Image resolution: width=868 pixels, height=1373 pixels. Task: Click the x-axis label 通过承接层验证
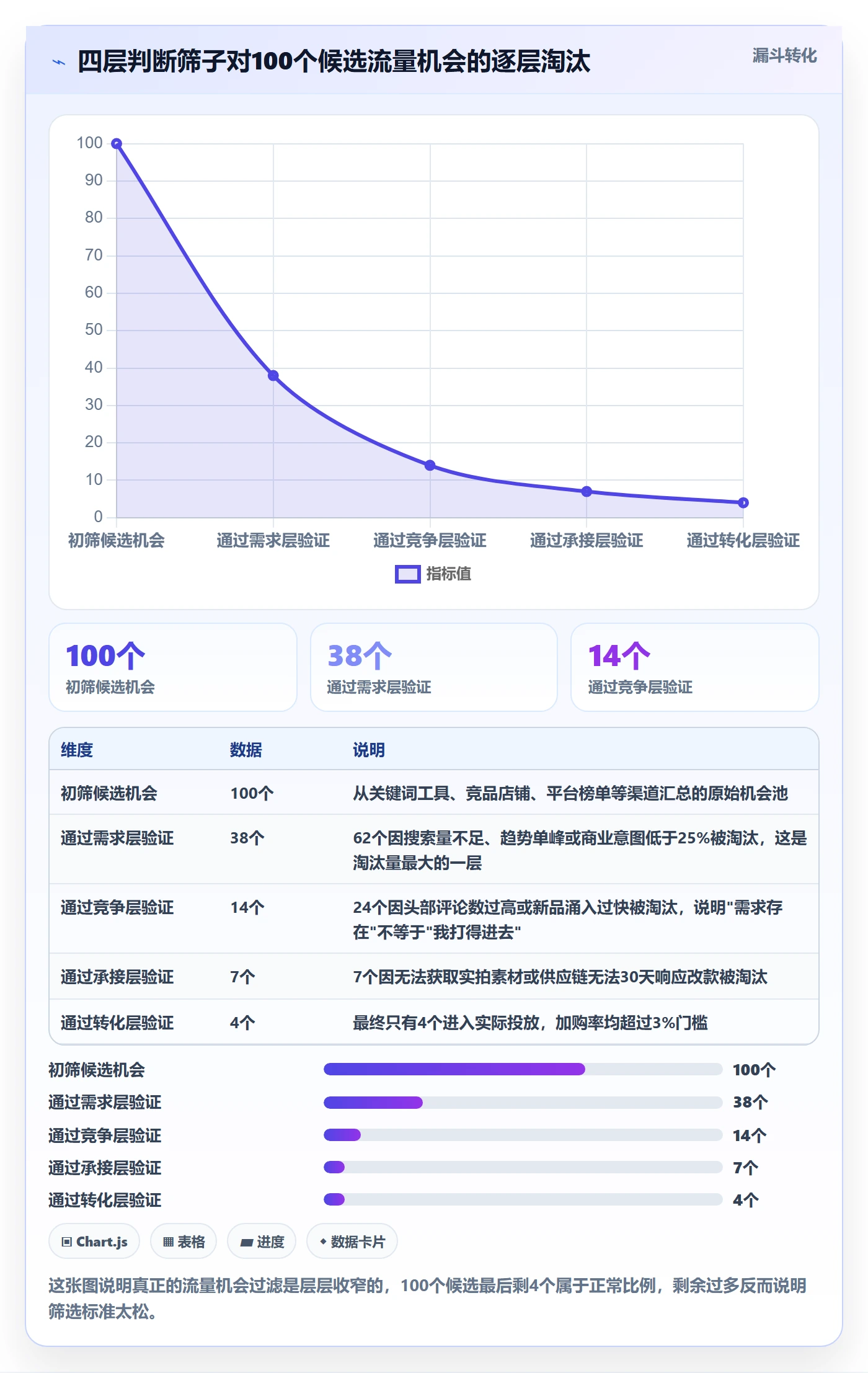click(x=587, y=541)
